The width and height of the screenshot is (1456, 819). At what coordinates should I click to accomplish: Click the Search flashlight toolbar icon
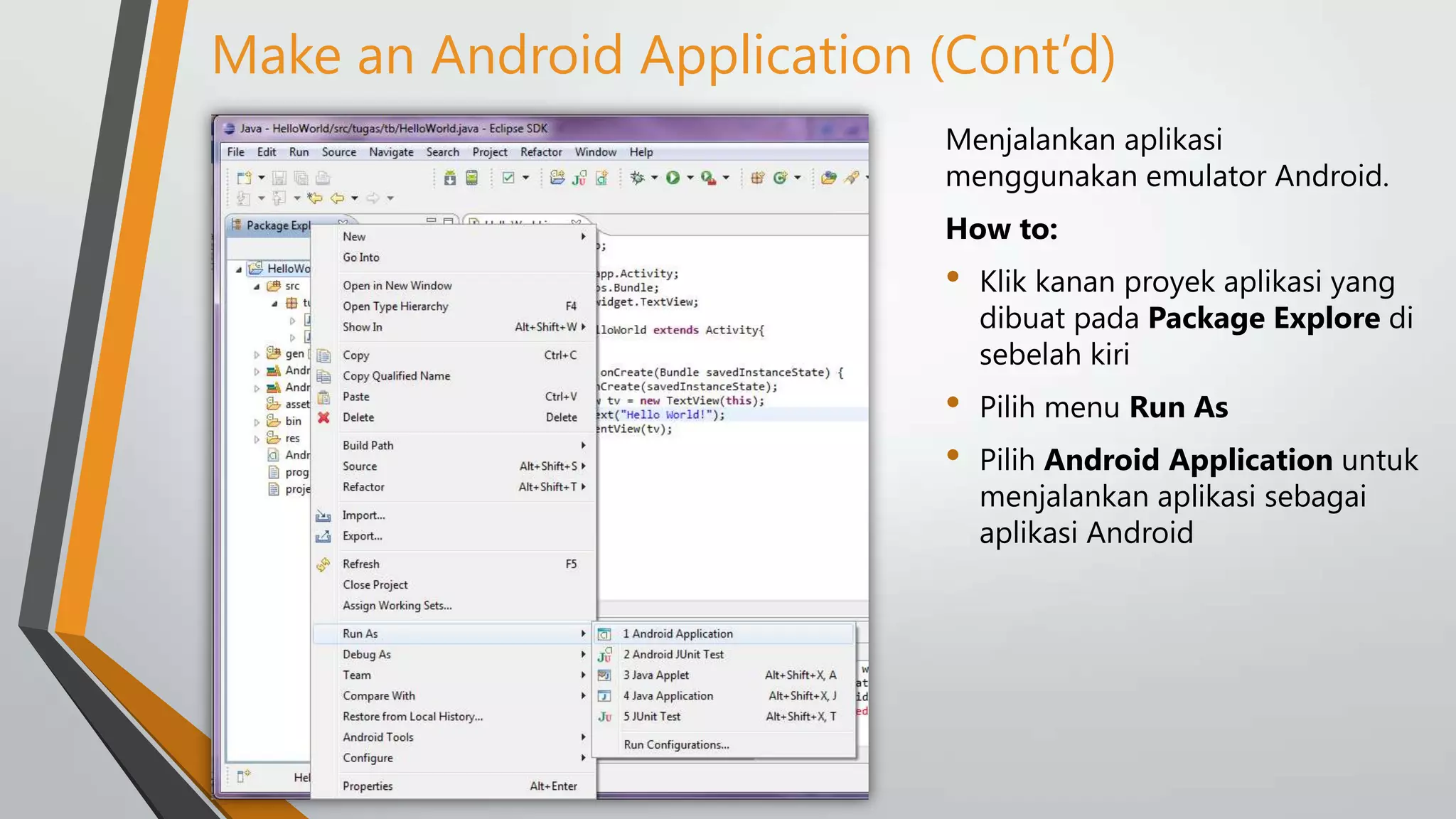point(852,178)
